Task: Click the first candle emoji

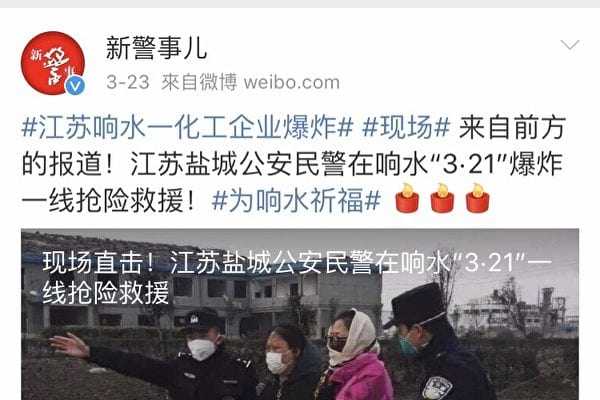Action: pos(407,198)
